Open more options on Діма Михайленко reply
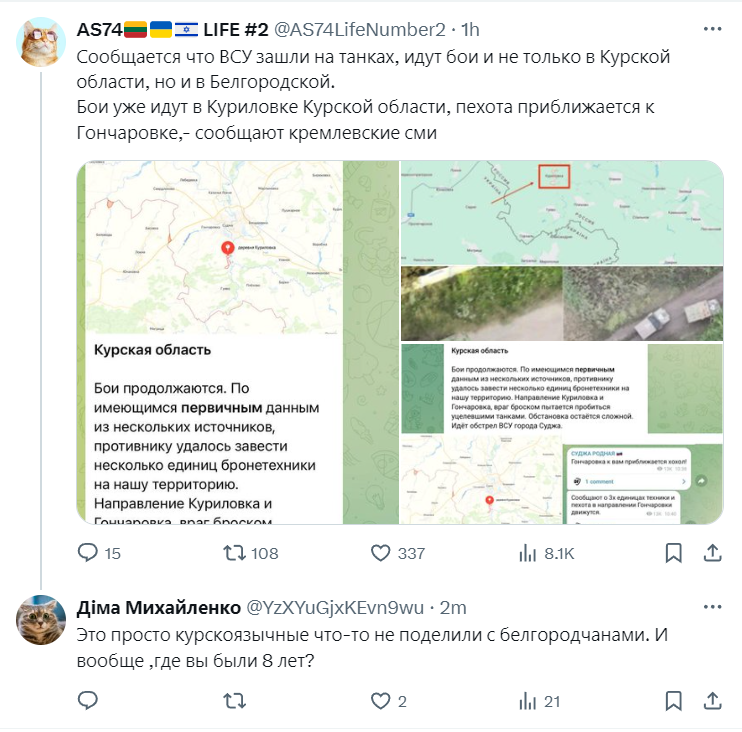742x732 pixels. 712,607
